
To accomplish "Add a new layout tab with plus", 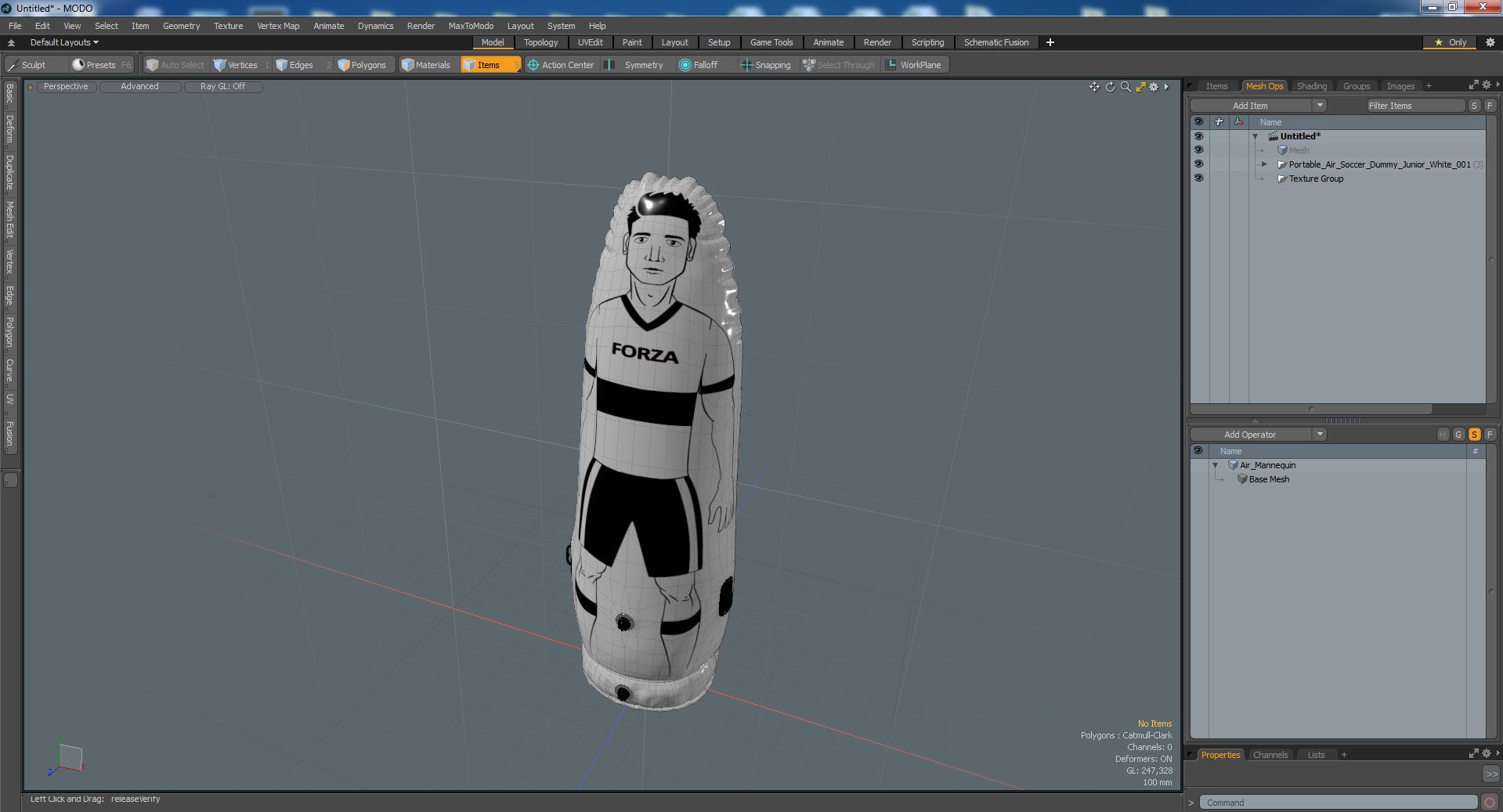I will 1050,42.
